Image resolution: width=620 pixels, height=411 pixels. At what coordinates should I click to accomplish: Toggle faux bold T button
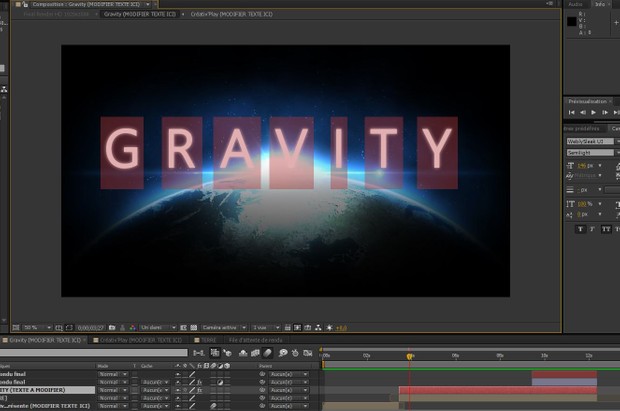[580, 229]
